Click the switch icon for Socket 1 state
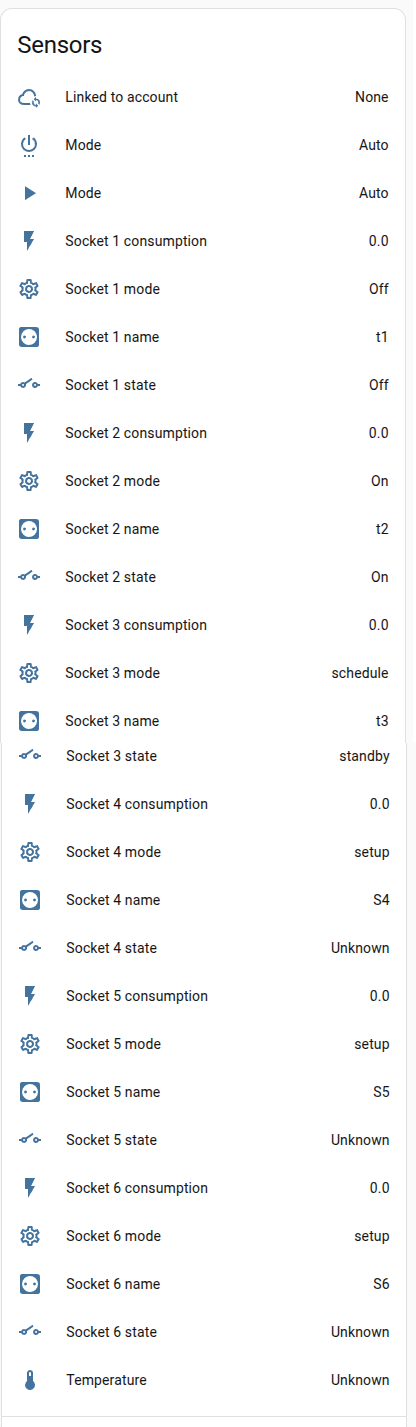Image resolution: width=416 pixels, height=1427 pixels. (29, 385)
